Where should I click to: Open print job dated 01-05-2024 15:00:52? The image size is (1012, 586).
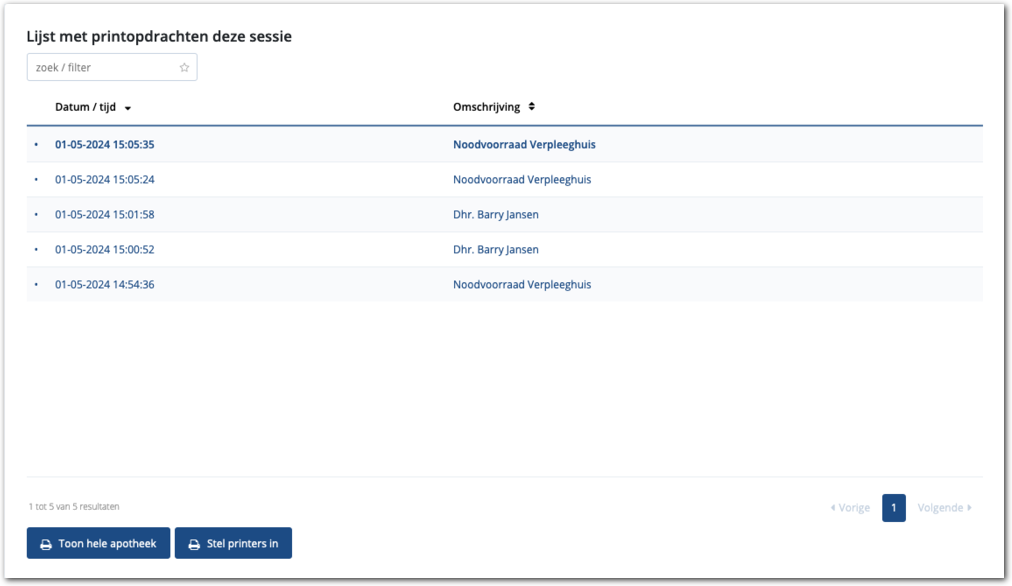104,250
